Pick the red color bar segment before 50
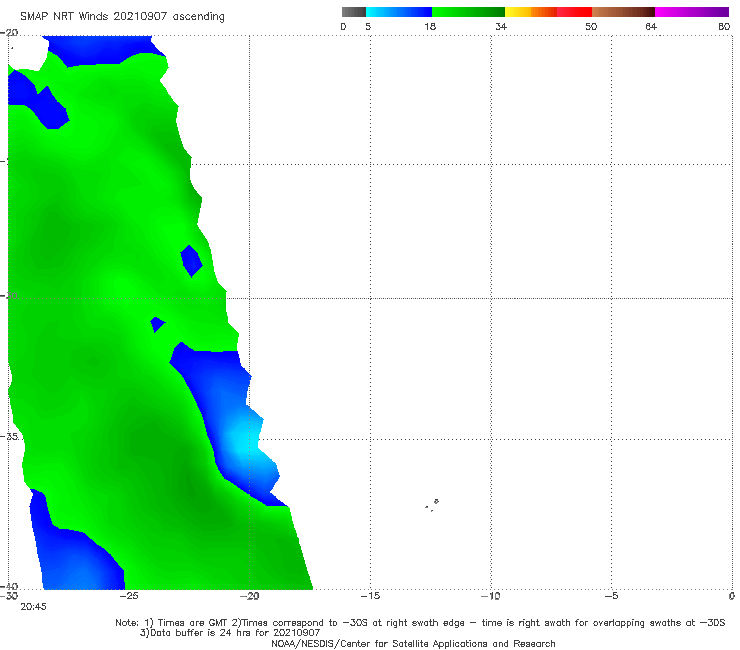The image size is (740, 650). click(x=574, y=12)
